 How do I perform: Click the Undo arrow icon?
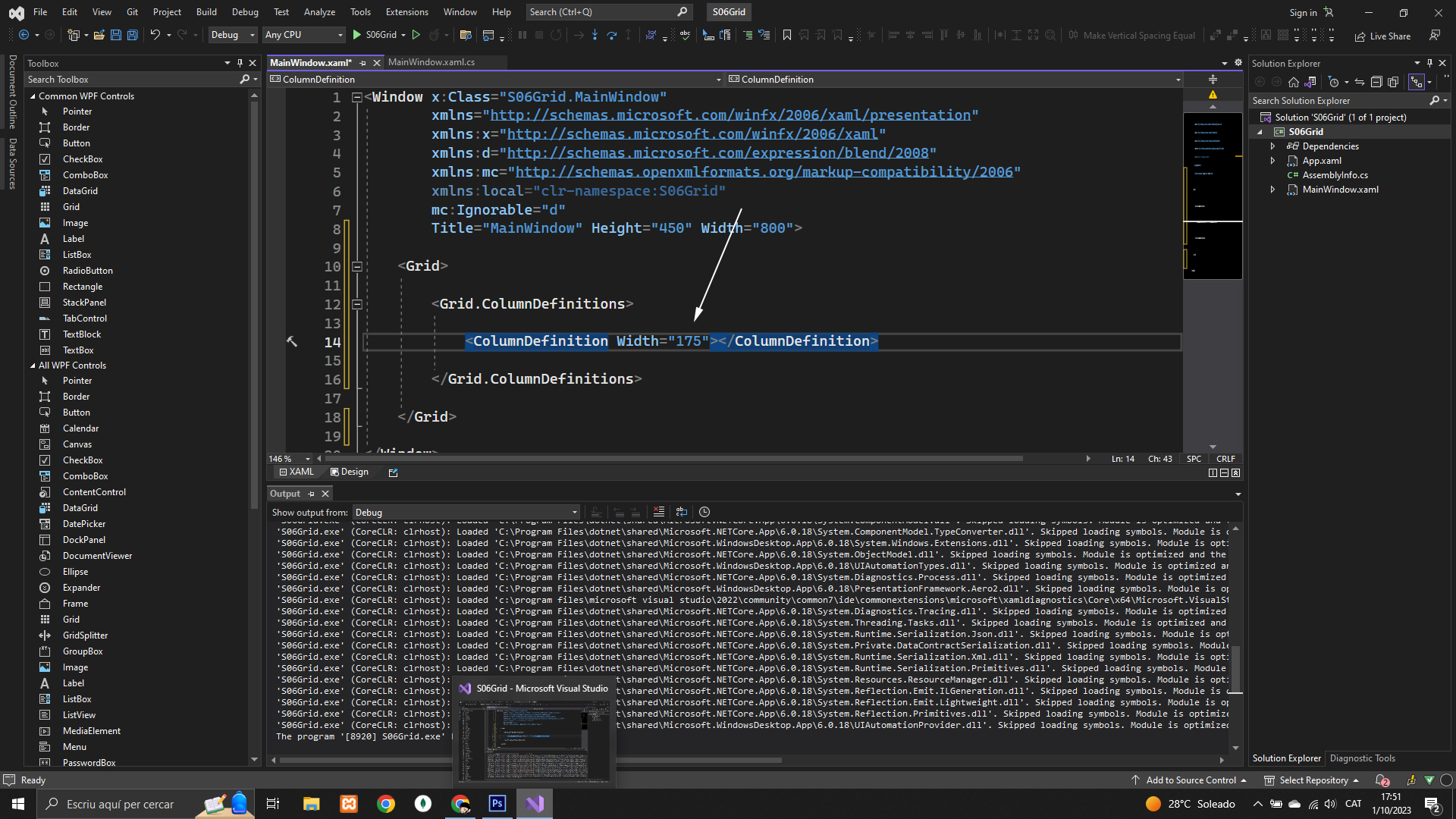coord(155,35)
